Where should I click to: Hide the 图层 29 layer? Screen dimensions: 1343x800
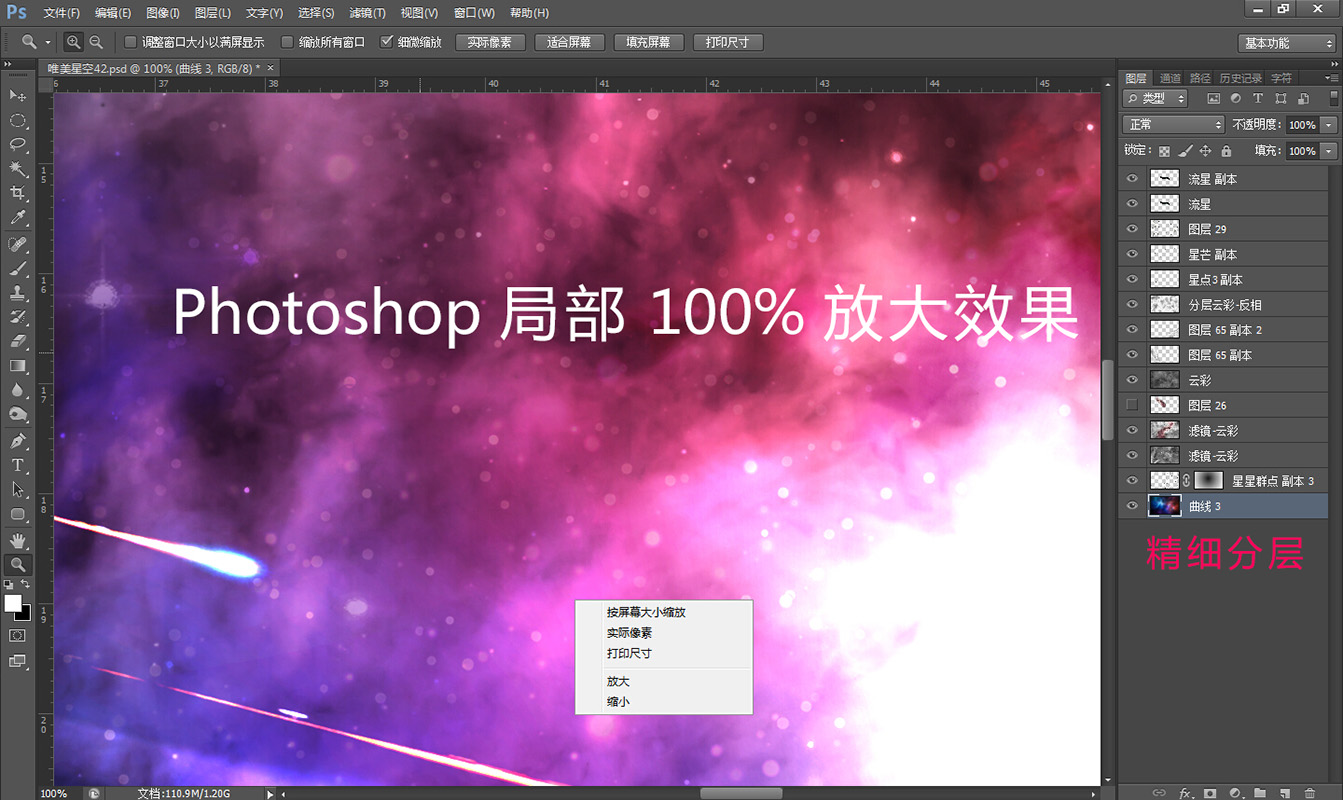point(1132,229)
